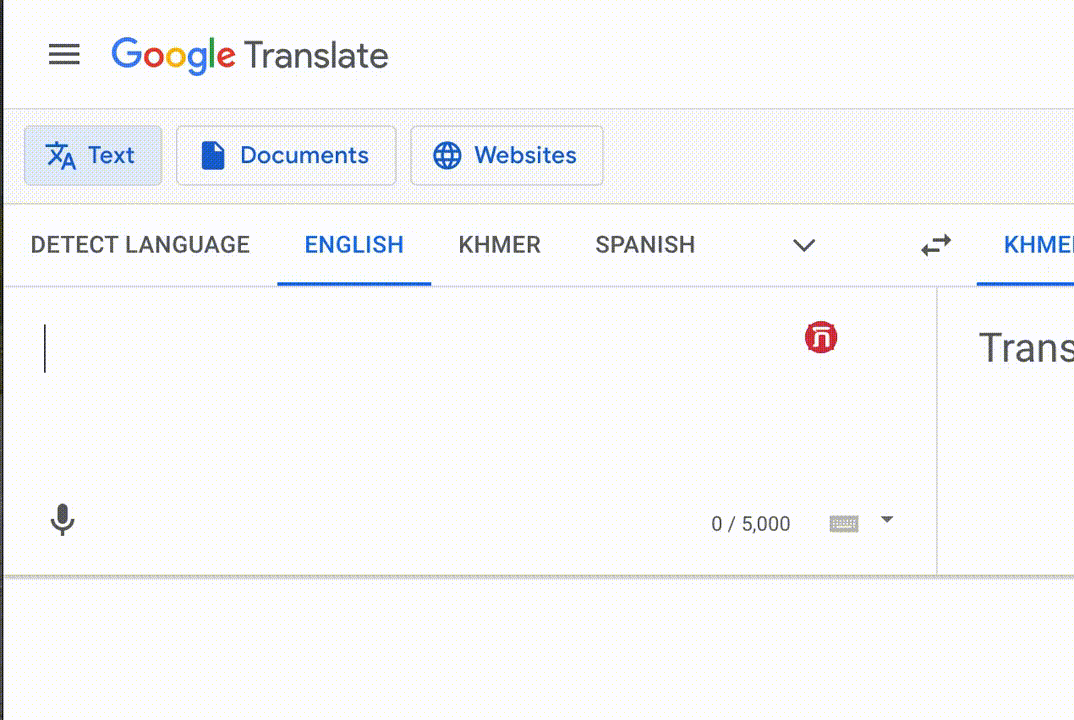The width and height of the screenshot is (1074, 720).
Task: Swap source and target languages
Action: 936,245
